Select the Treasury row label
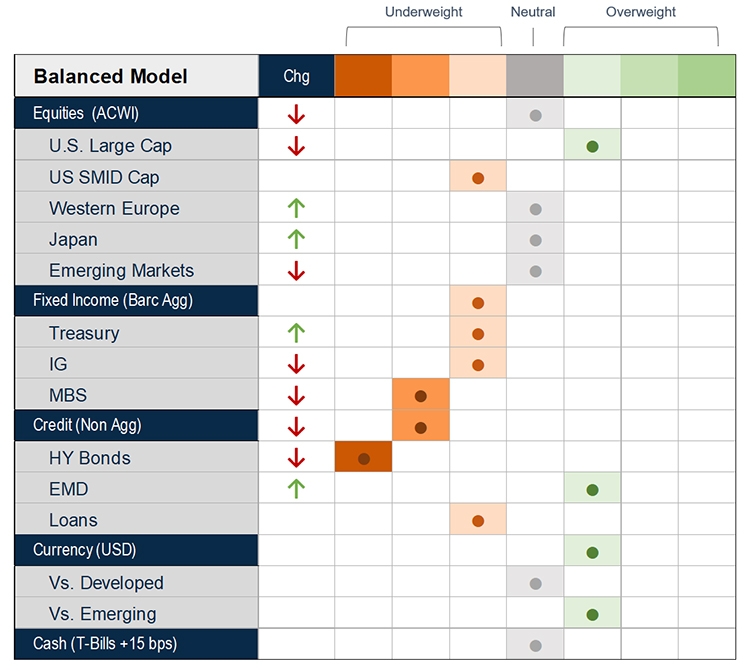This screenshot has width=744, height=671. click(x=84, y=333)
